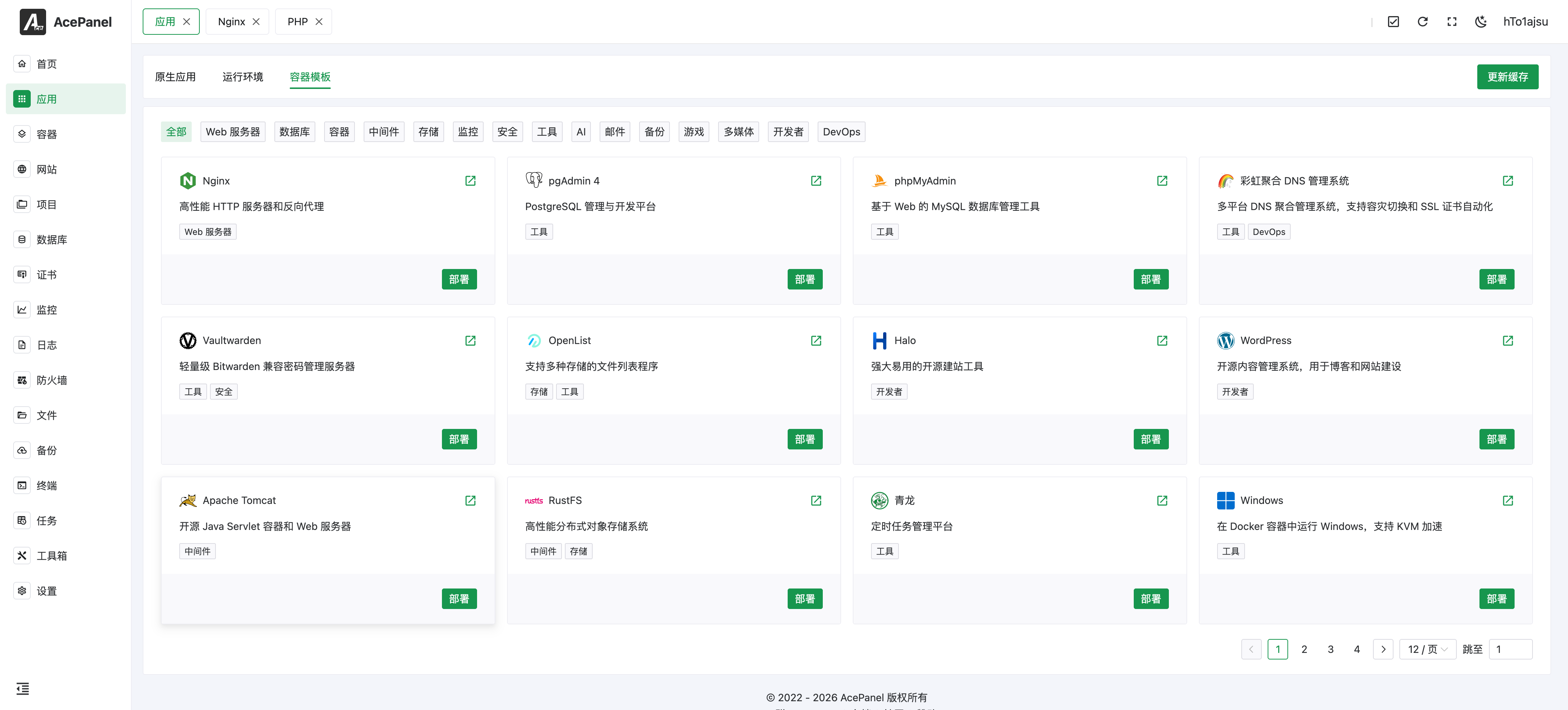Switch to the 运行环境 tab
This screenshot has height=710, width=1568.
tap(242, 77)
